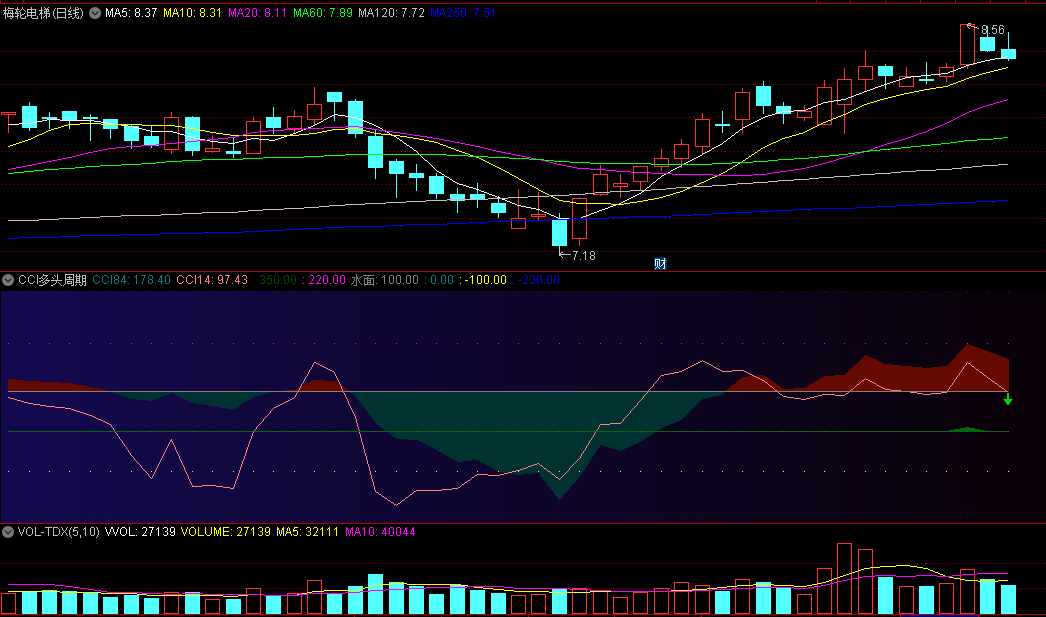Click the volume MA5: 32111 value

point(308,532)
